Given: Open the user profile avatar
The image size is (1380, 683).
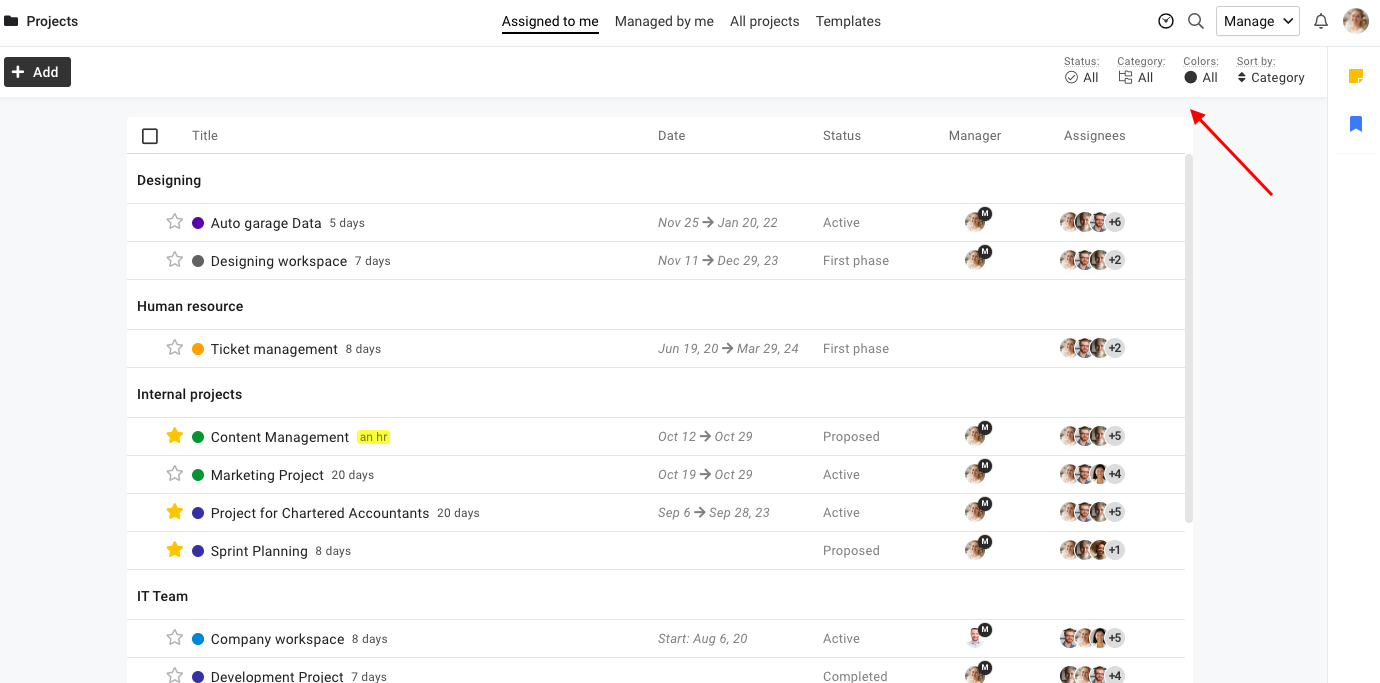Looking at the screenshot, I should [1355, 21].
